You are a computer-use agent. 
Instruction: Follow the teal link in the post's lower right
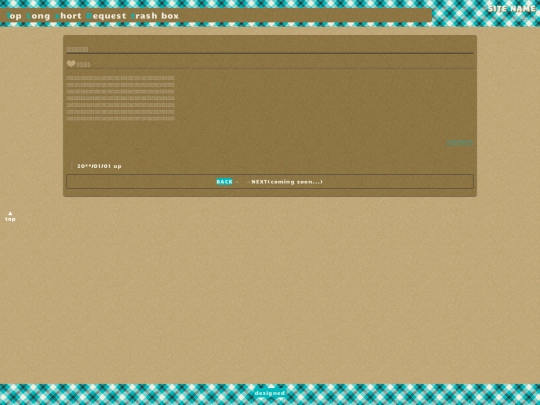pos(459,143)
